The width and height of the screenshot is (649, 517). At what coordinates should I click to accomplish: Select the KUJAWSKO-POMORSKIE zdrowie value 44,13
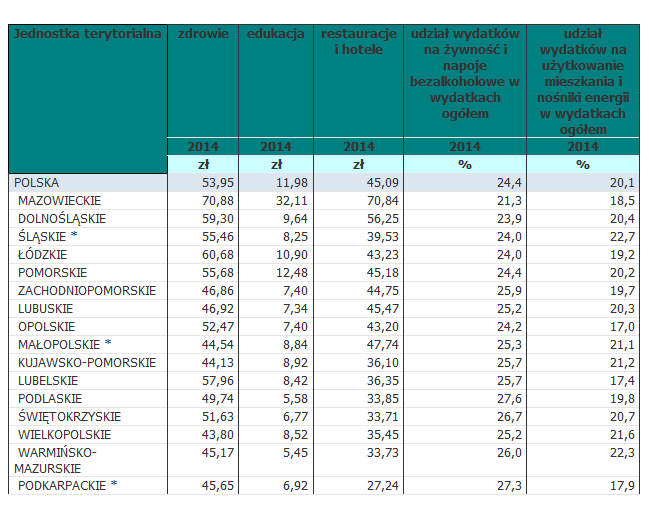218,363
